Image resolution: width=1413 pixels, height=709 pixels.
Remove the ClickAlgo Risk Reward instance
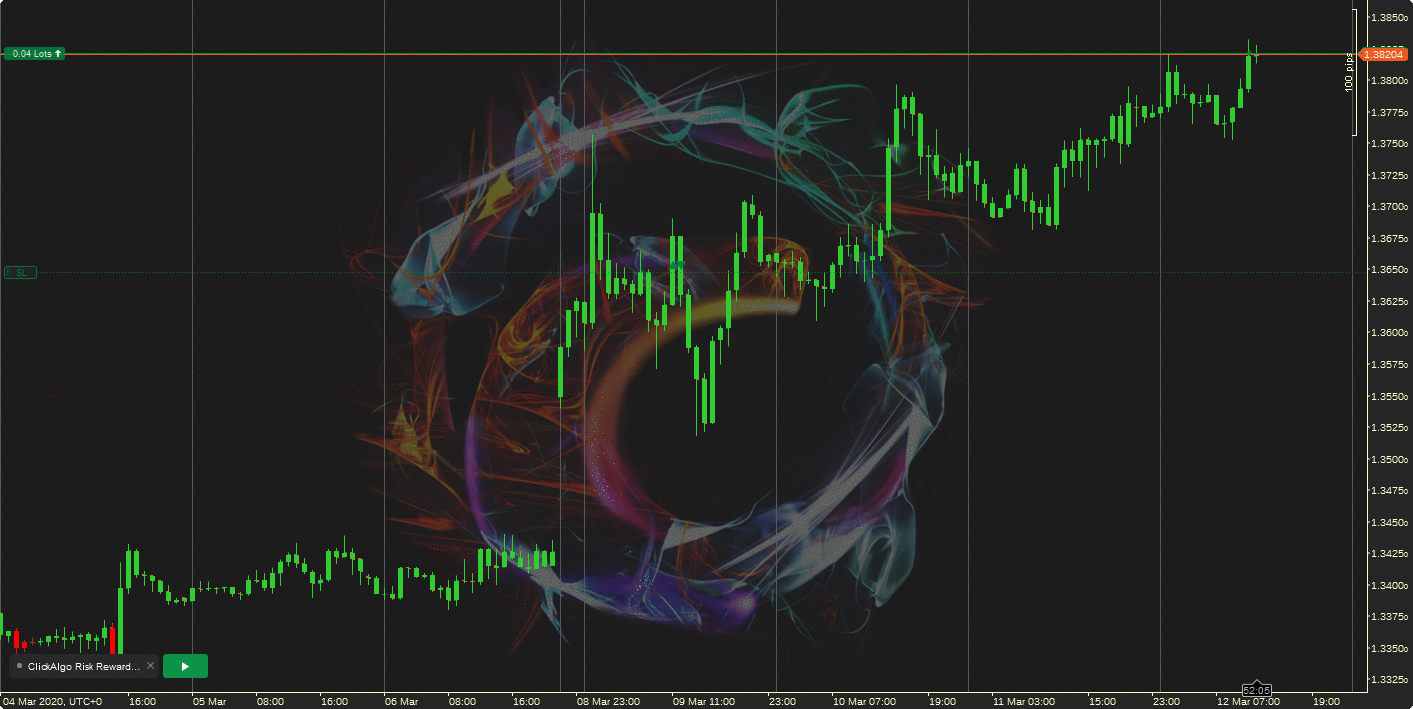pyautogui.click(x=151, y=666)
